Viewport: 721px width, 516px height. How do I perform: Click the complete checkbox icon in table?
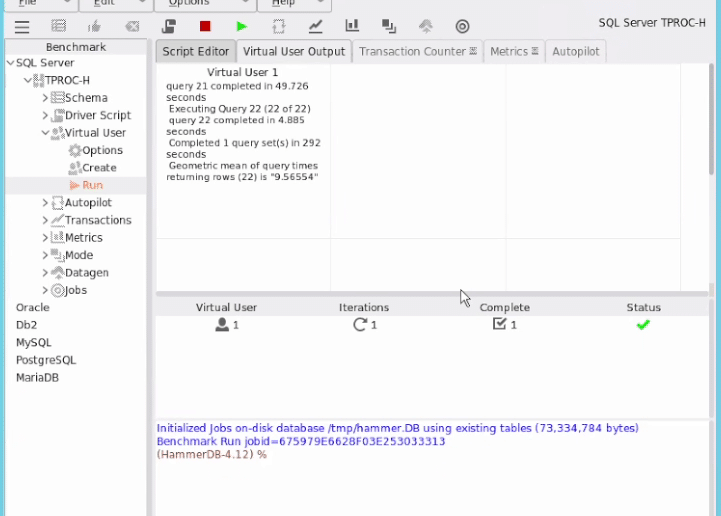pos(499,324)
